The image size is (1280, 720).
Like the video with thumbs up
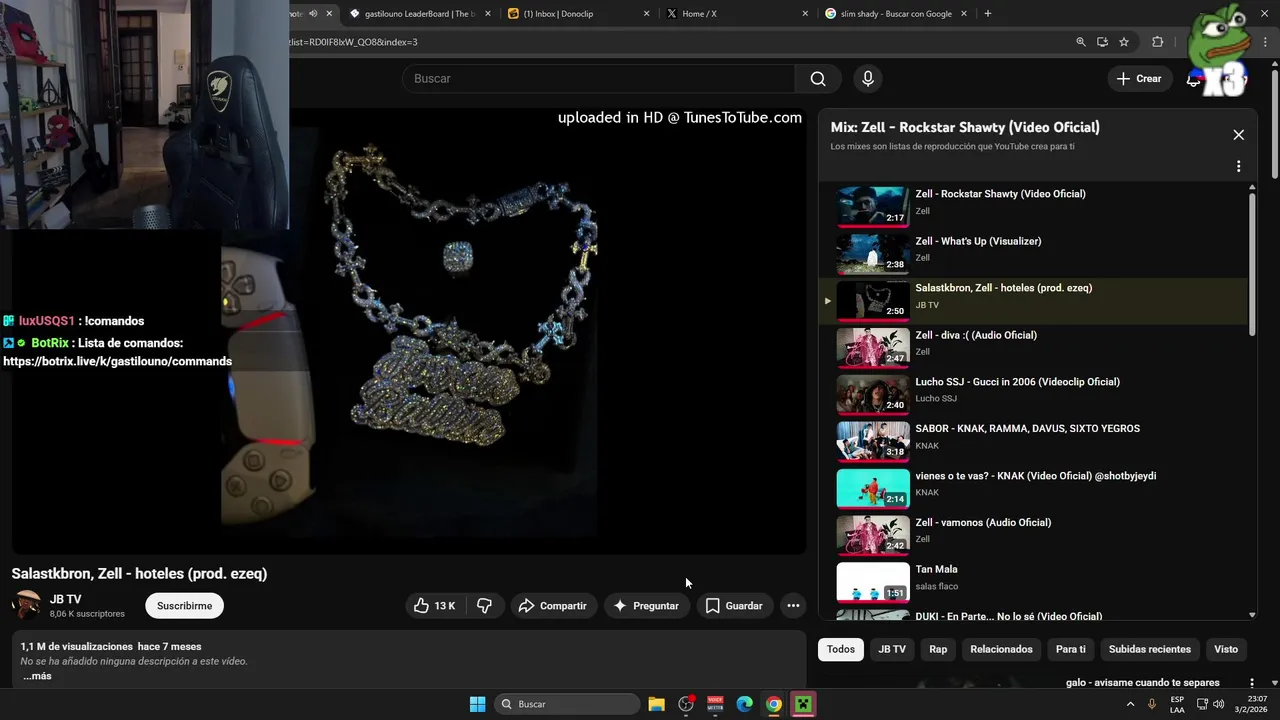[x=434, y=606]
